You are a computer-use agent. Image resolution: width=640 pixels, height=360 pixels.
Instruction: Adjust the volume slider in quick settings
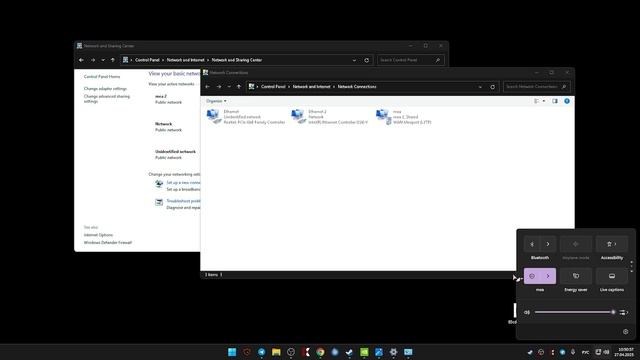575,312
